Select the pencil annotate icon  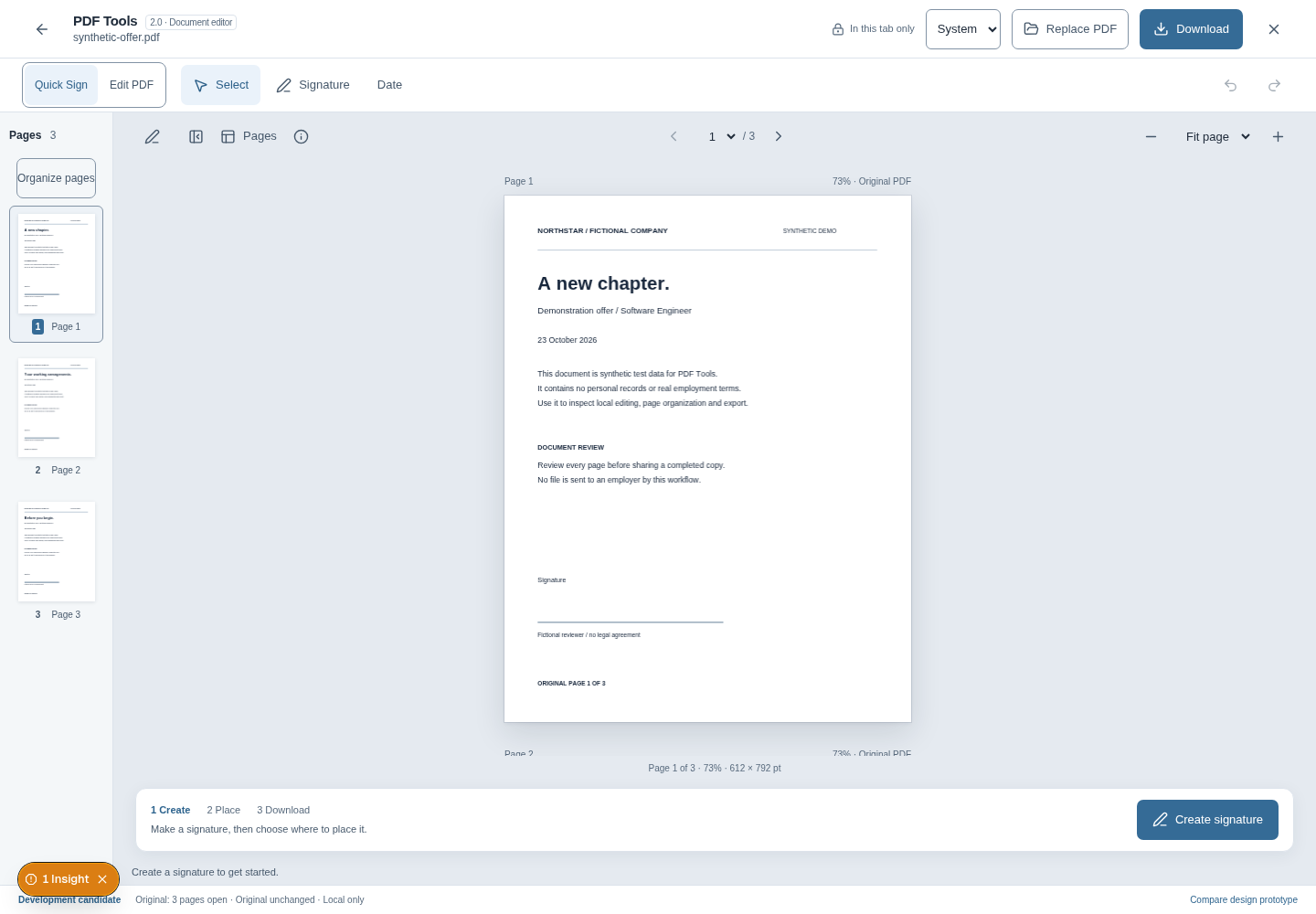[x=153, y=136]
